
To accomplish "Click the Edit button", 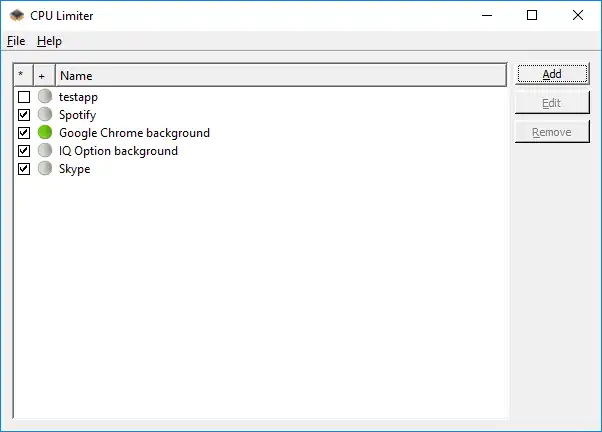I will 552,103.
